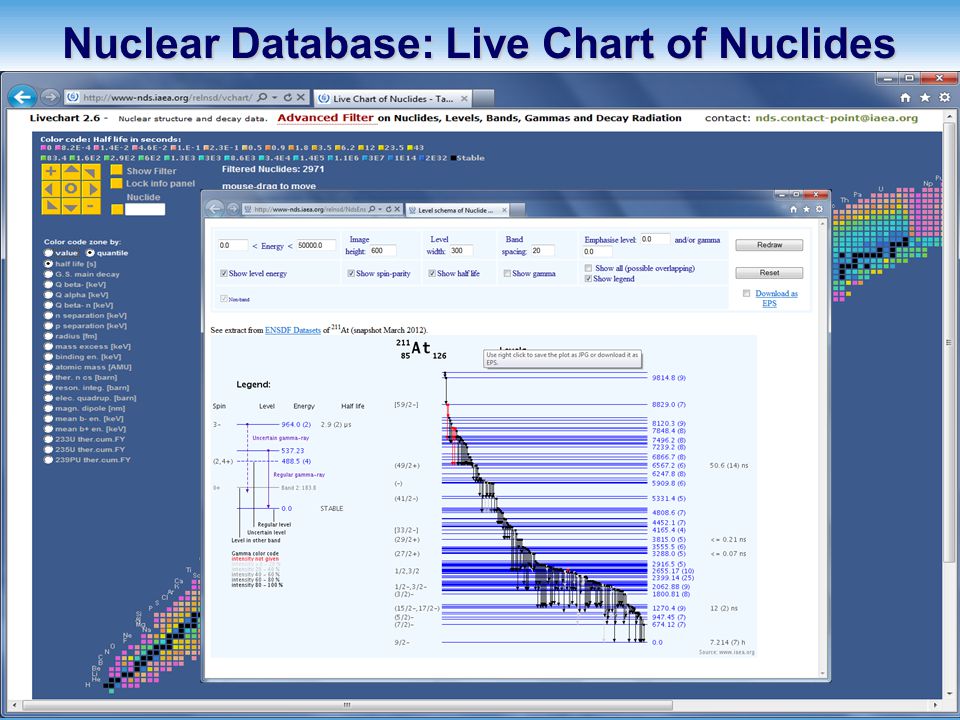This screenshot has width=960, height=720.
Task: Click search magnifier in Level schema address bar
Action: [372, 209]
